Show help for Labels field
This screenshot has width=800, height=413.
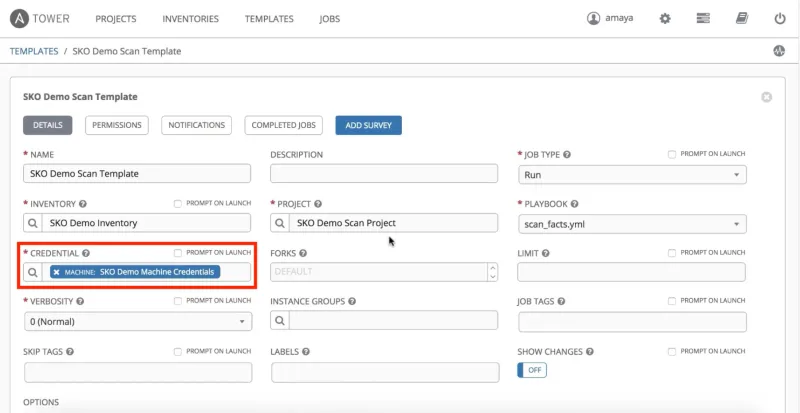(x=306, y=352)
